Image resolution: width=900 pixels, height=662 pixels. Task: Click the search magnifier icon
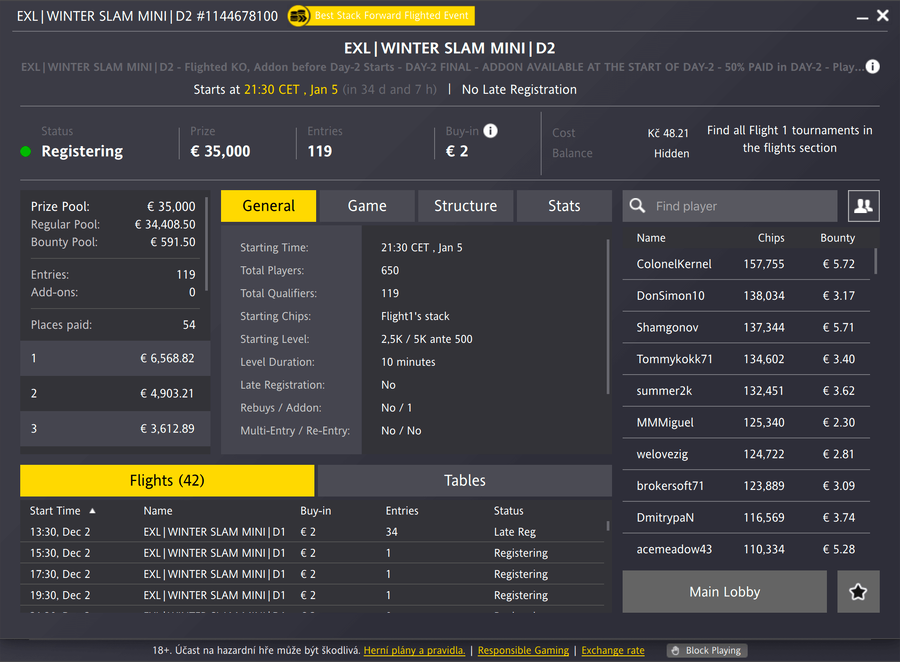(x=637, y=206)
